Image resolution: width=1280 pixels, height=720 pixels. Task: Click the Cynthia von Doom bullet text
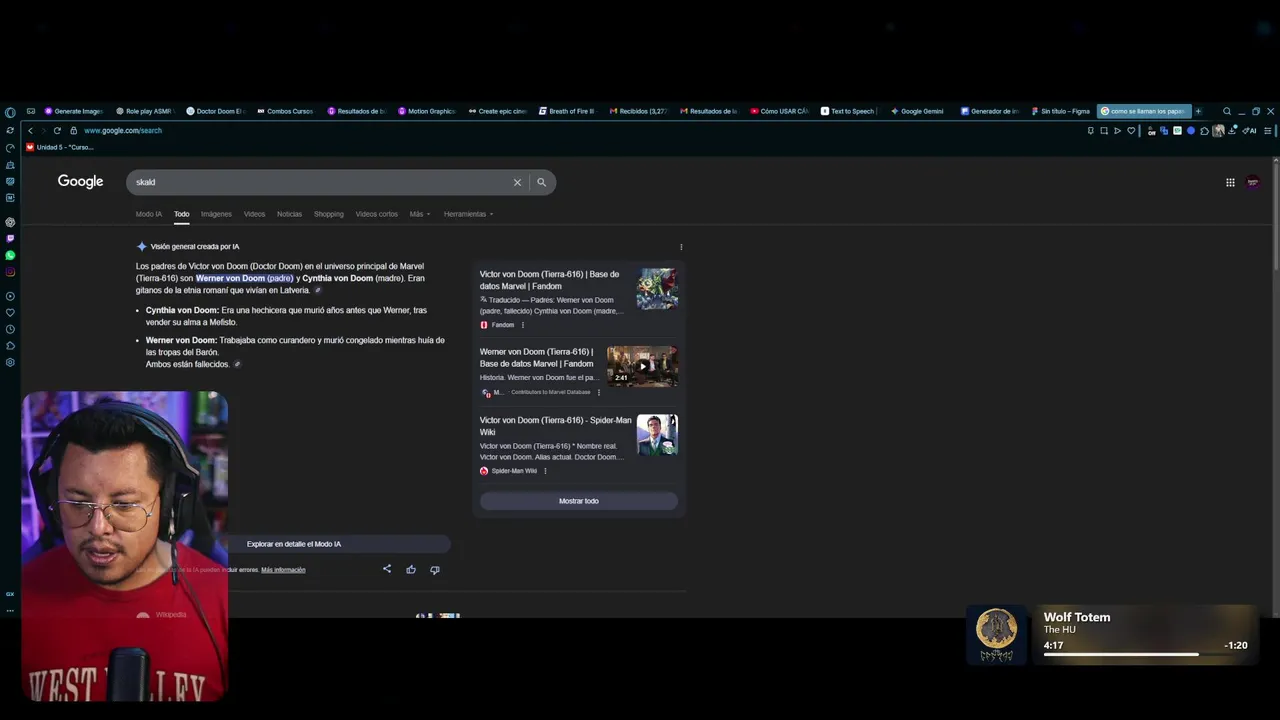286,316
